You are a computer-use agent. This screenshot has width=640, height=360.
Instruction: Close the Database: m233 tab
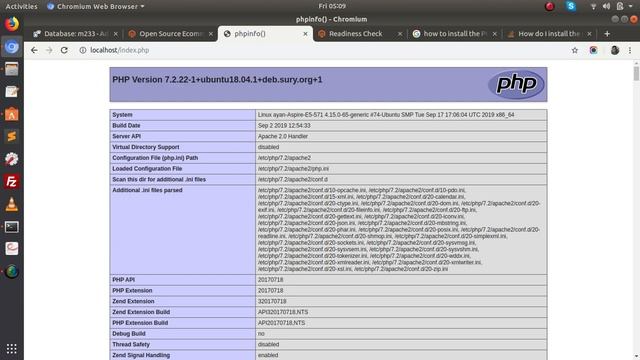point(116,34)
